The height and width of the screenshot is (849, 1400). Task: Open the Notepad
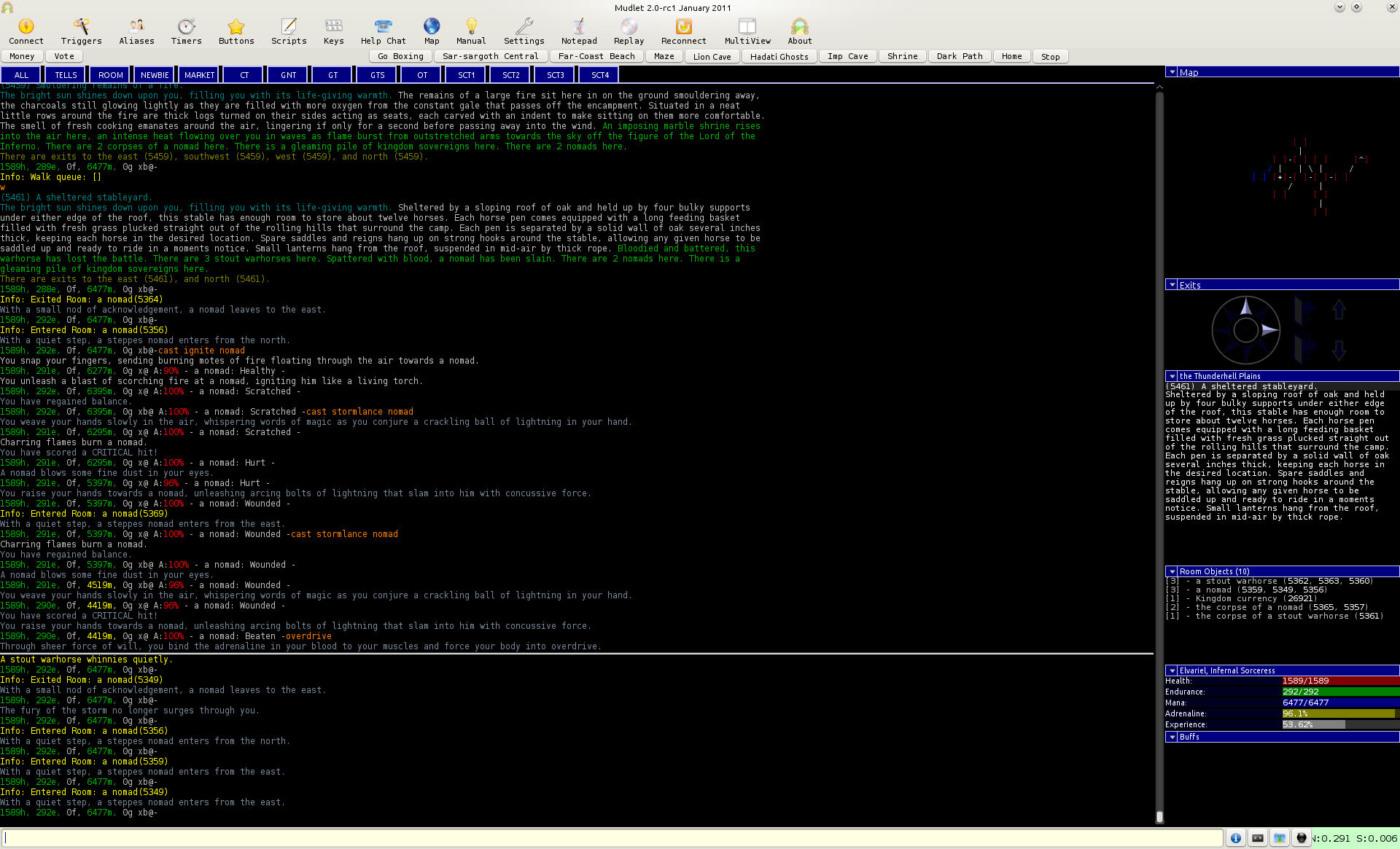tap(579, 32)
